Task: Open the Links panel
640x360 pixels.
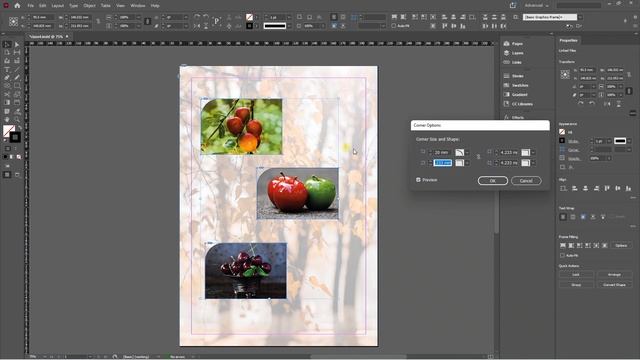Action: coord(513,62)
